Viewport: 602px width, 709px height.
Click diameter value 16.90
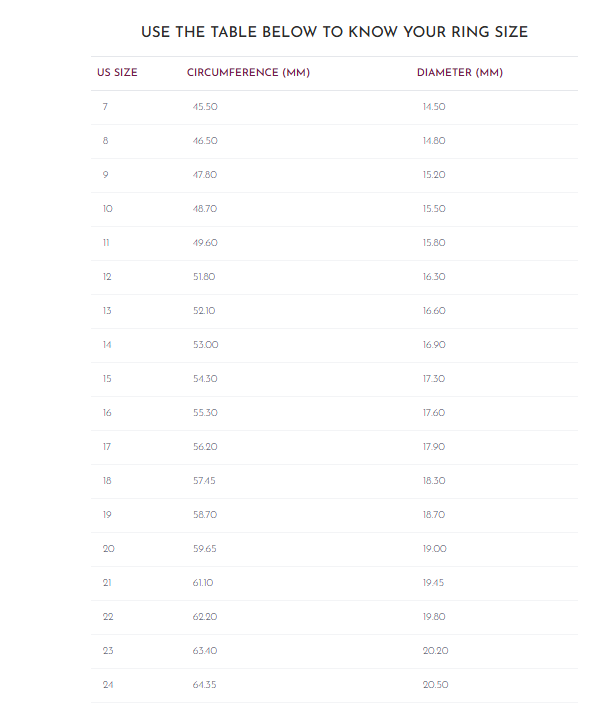[434, 345]
